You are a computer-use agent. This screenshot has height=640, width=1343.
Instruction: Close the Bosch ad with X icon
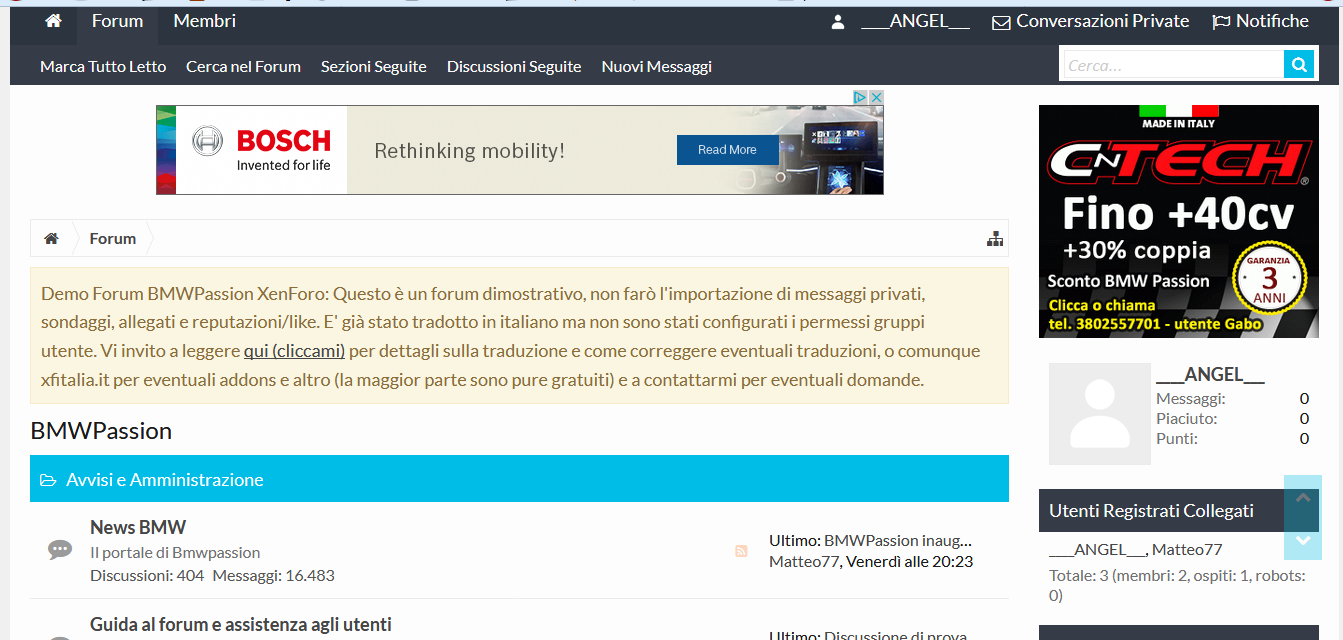coord(876,97)
